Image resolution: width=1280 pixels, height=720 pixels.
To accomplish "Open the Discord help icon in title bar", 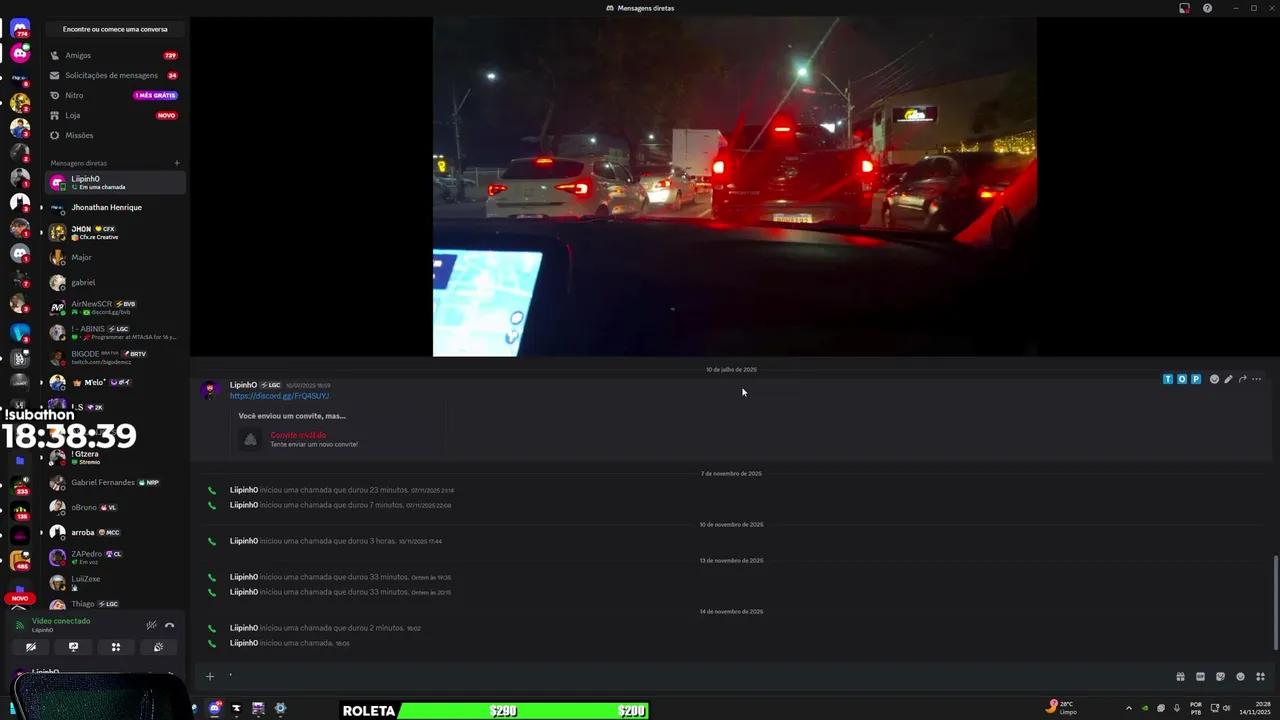I will pyautogui.click(x=1207, y=8).
